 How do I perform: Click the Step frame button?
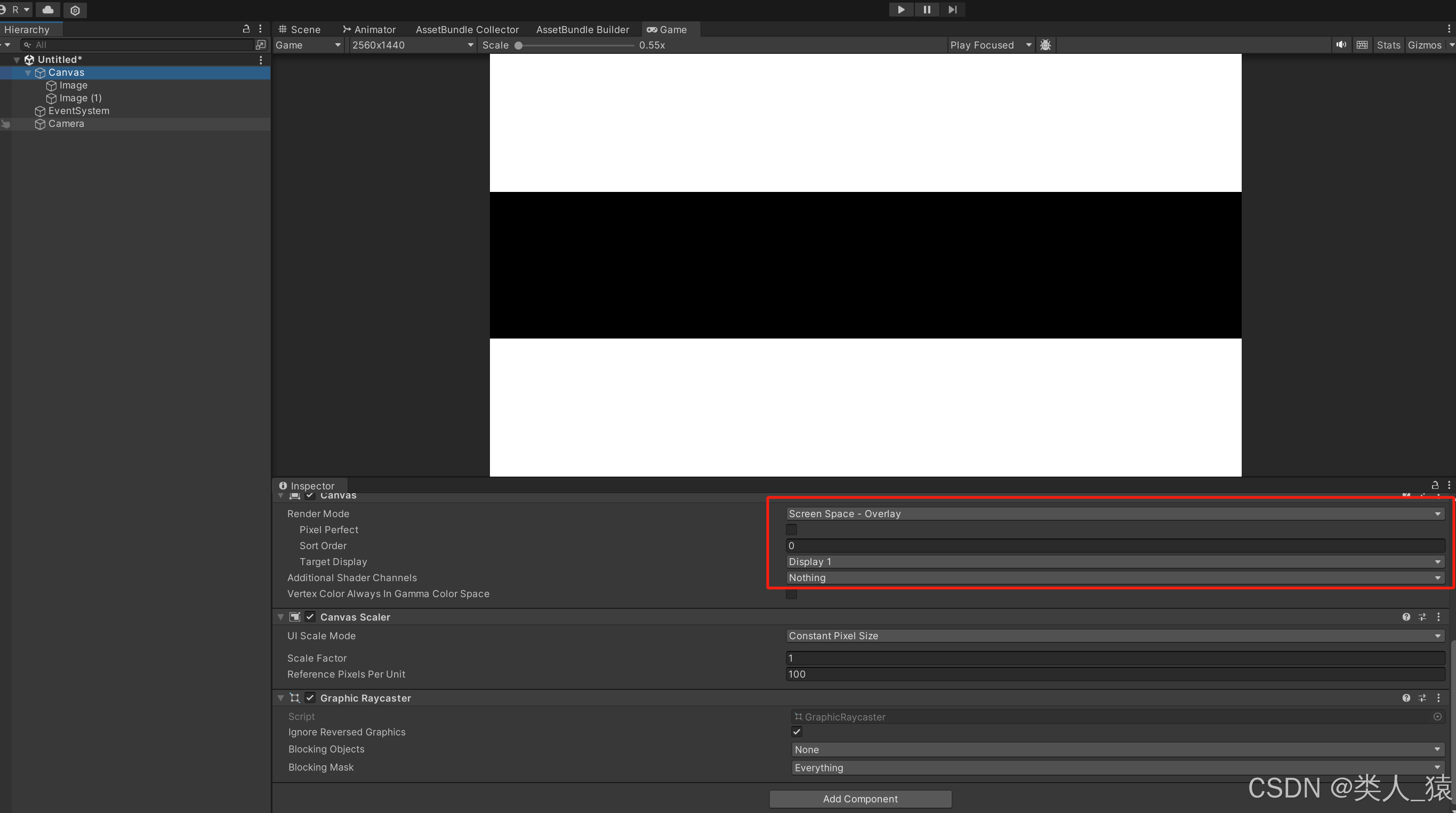tap(952, 10)
